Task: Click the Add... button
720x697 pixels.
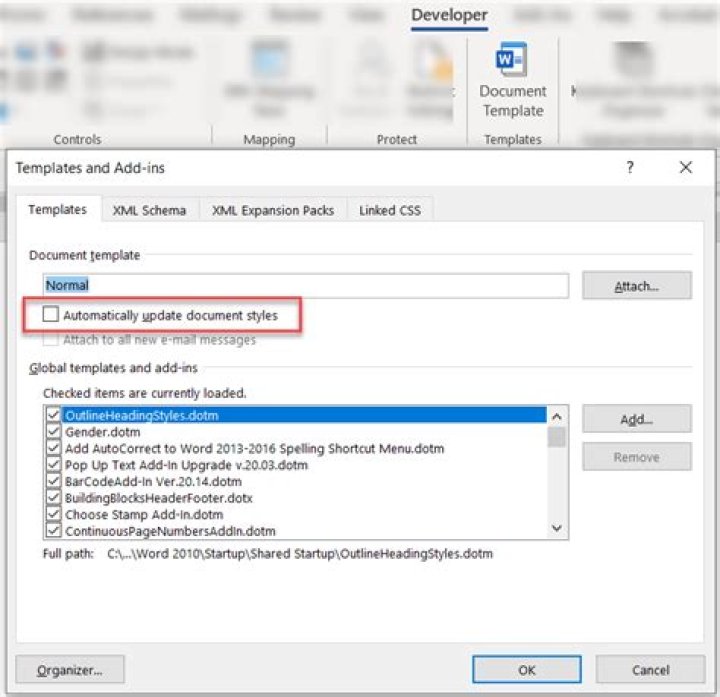Action: pyautogui.click(x=636, y=419)
